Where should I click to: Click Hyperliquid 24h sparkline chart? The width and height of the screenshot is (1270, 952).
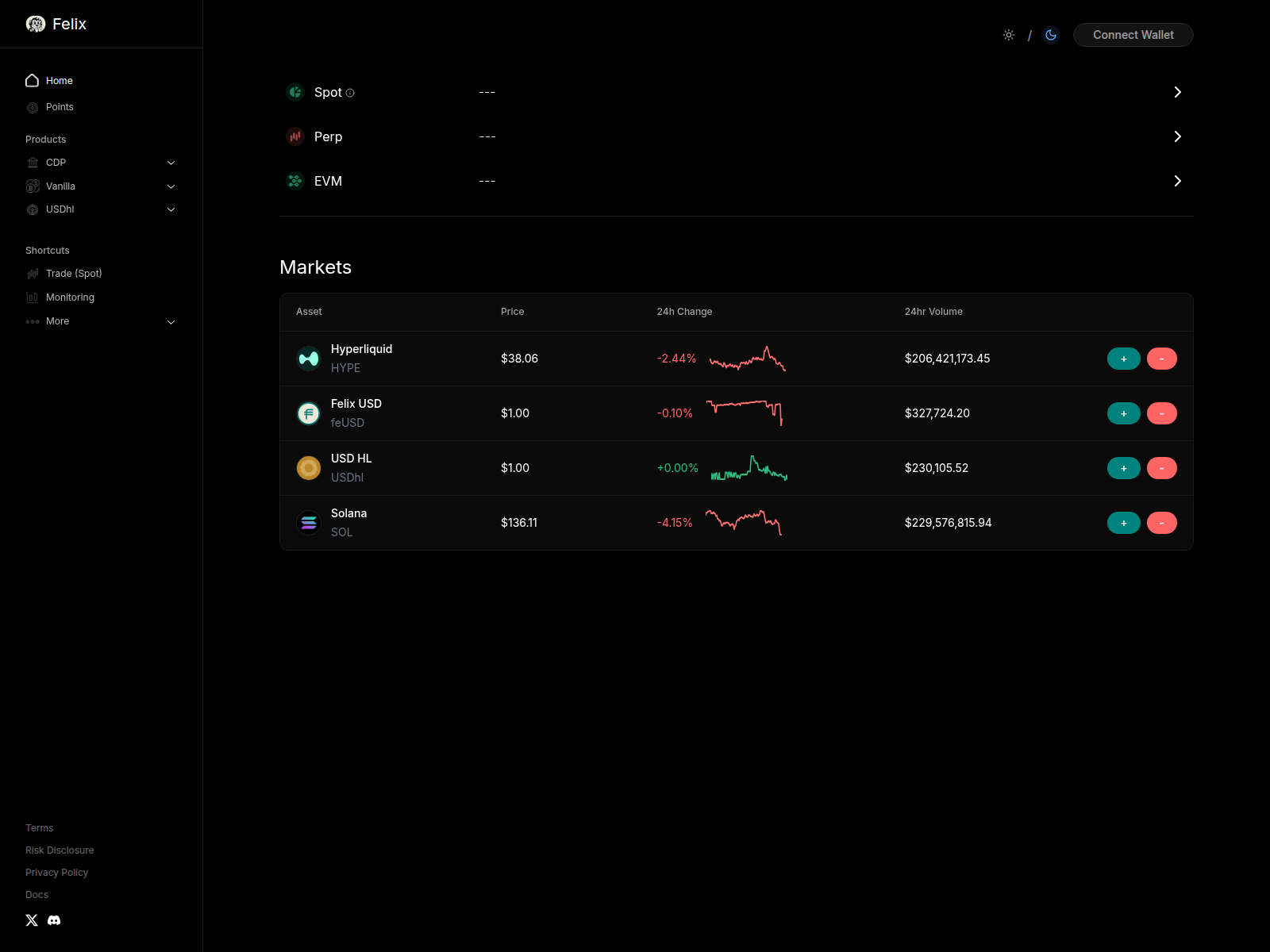748,359
